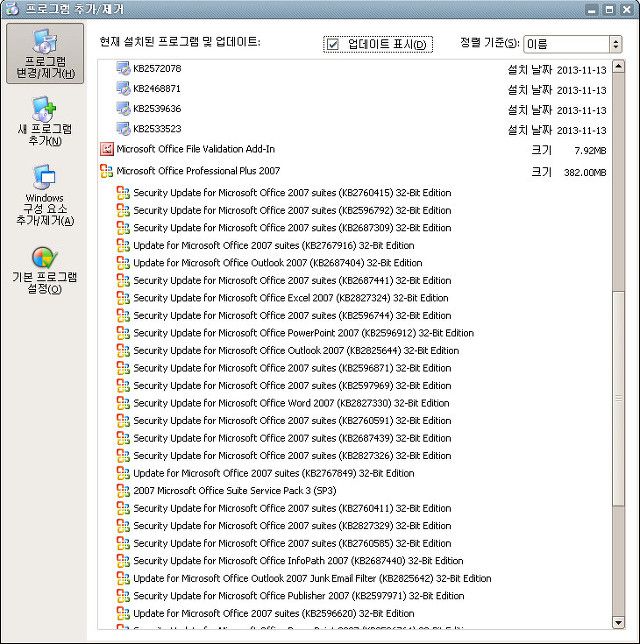
Task: Click the icon beside KB2533523
Action: pyautogui.click(x=123, y=129)
